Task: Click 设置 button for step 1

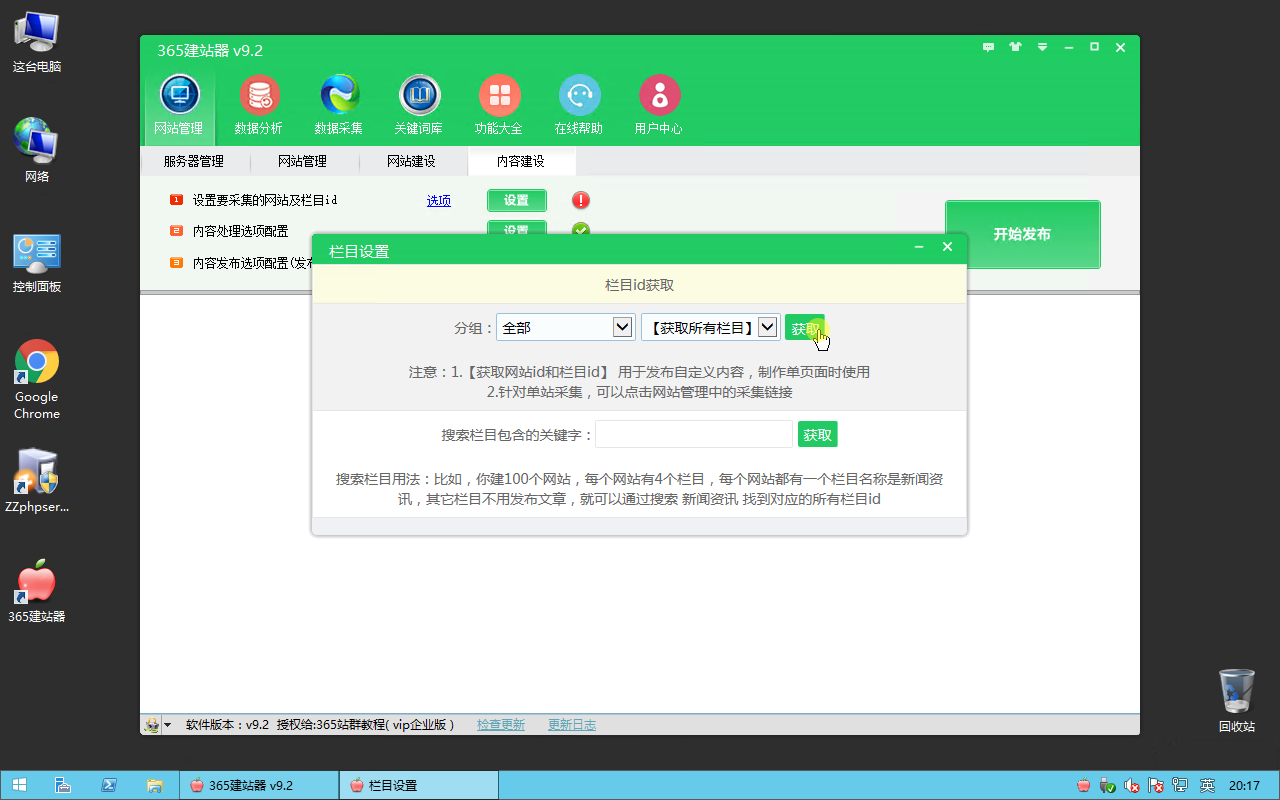Action: click(517, 200)
